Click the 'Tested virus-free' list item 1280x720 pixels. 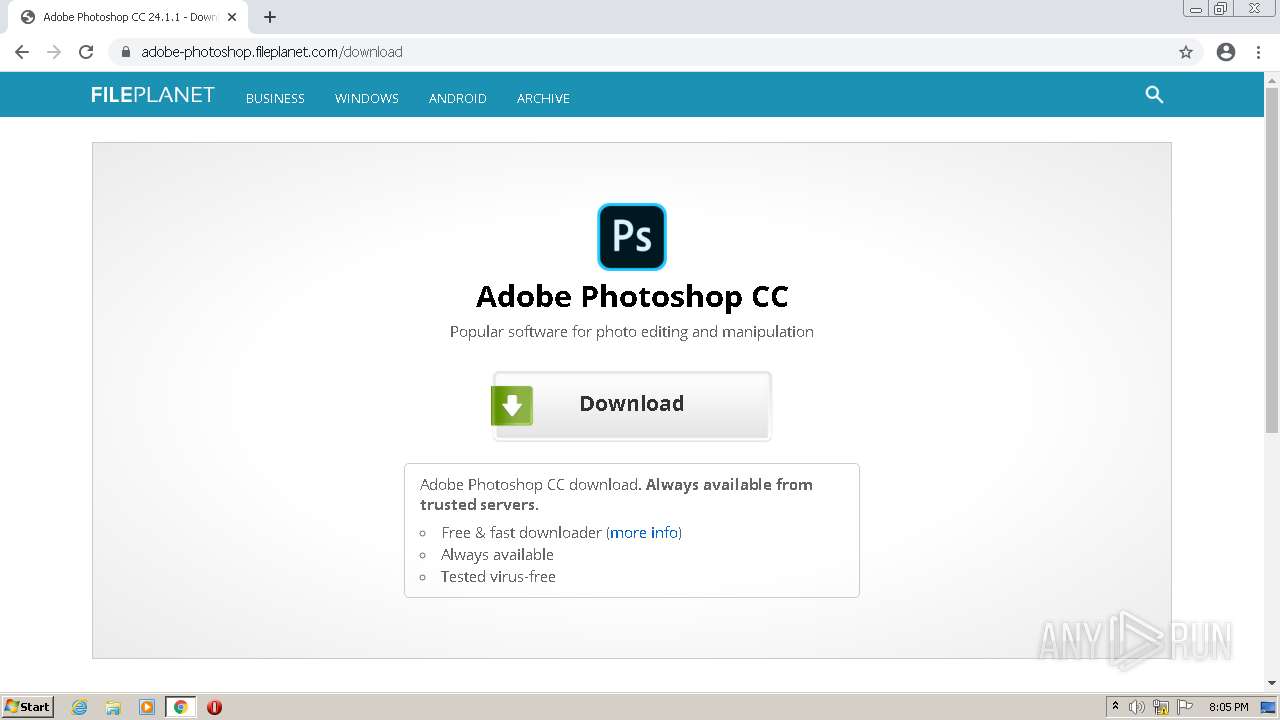click(498, 577)
